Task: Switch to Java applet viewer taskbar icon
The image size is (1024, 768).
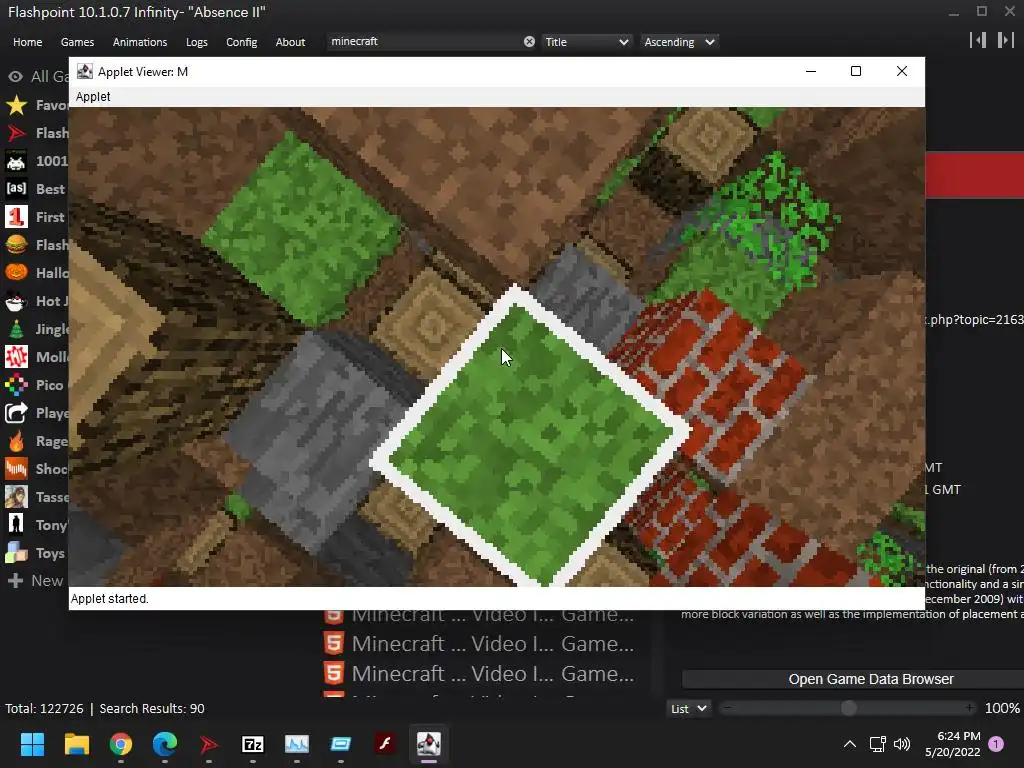Action: pyautogui.click(x=428, y=744)
